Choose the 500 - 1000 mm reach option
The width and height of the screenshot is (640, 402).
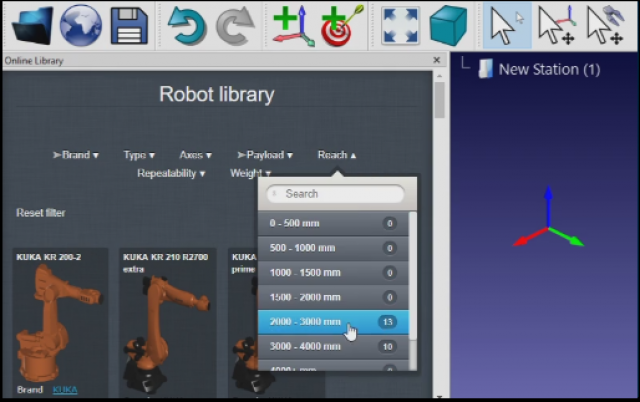[x=333, y=248]
